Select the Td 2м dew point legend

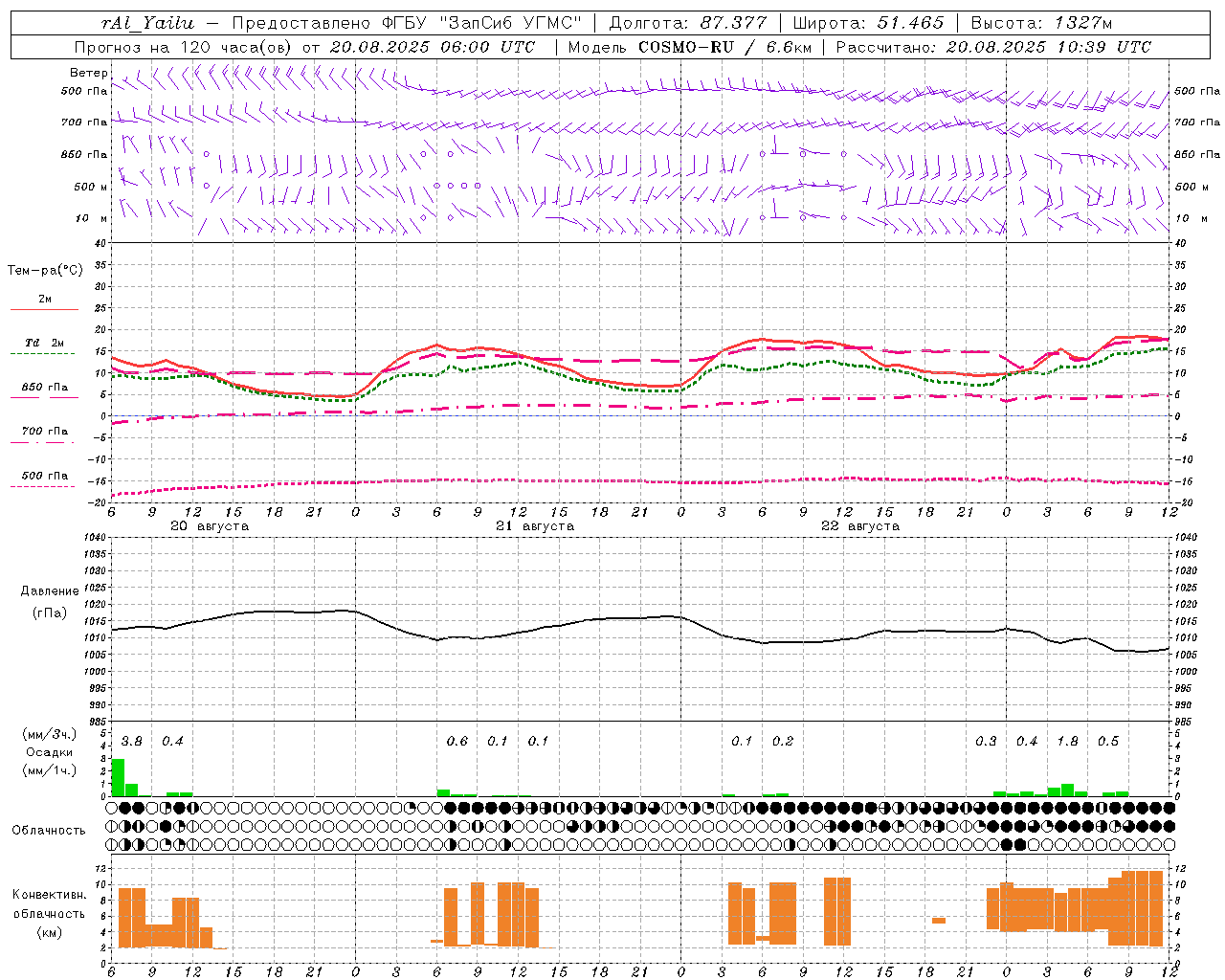point(44,343)
